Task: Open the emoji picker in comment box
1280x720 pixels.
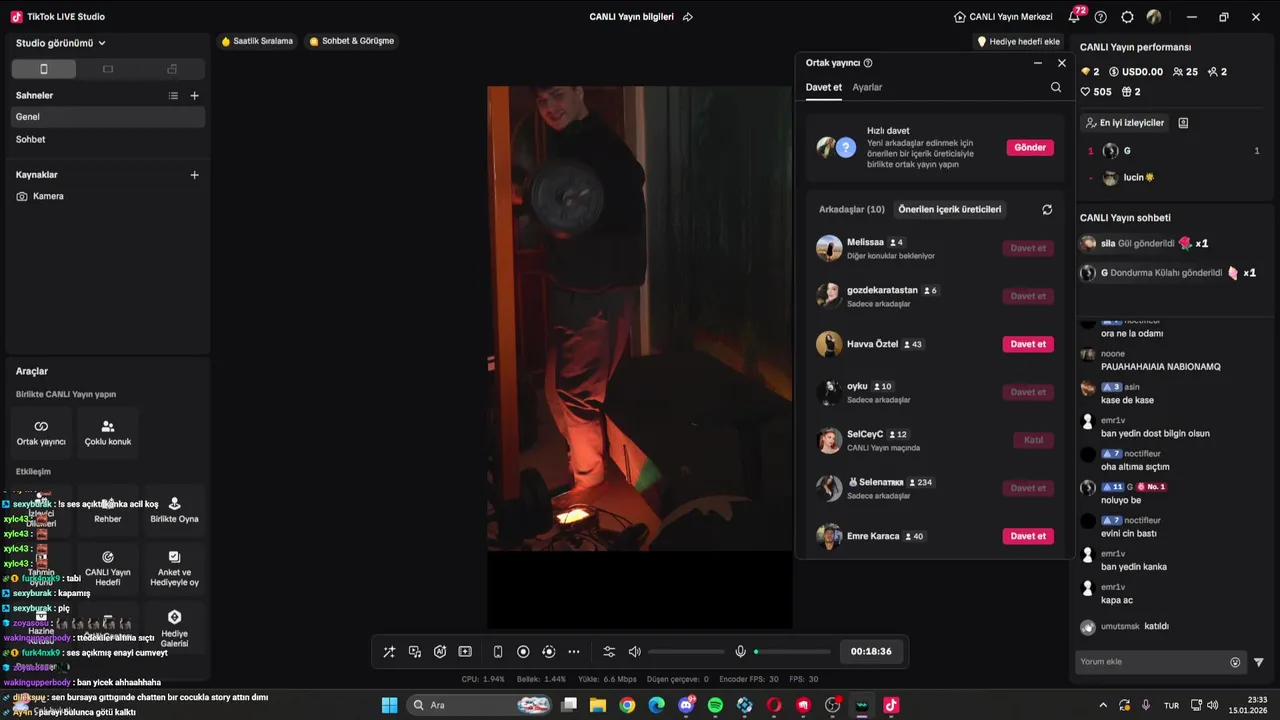Action: [x=1235, y=662]
